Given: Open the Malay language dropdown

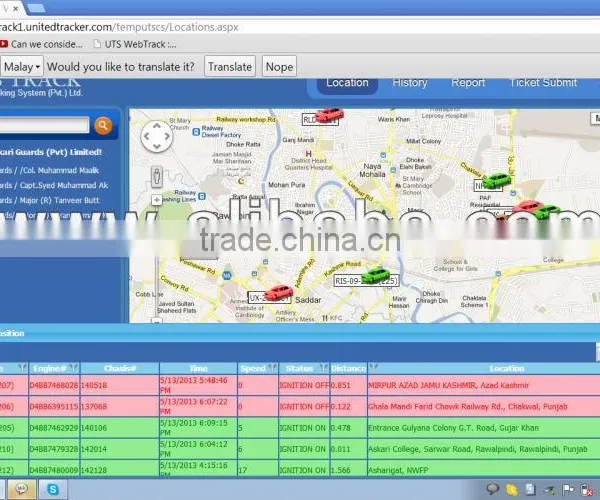Looking at the screenshot, I should (21, 67).
